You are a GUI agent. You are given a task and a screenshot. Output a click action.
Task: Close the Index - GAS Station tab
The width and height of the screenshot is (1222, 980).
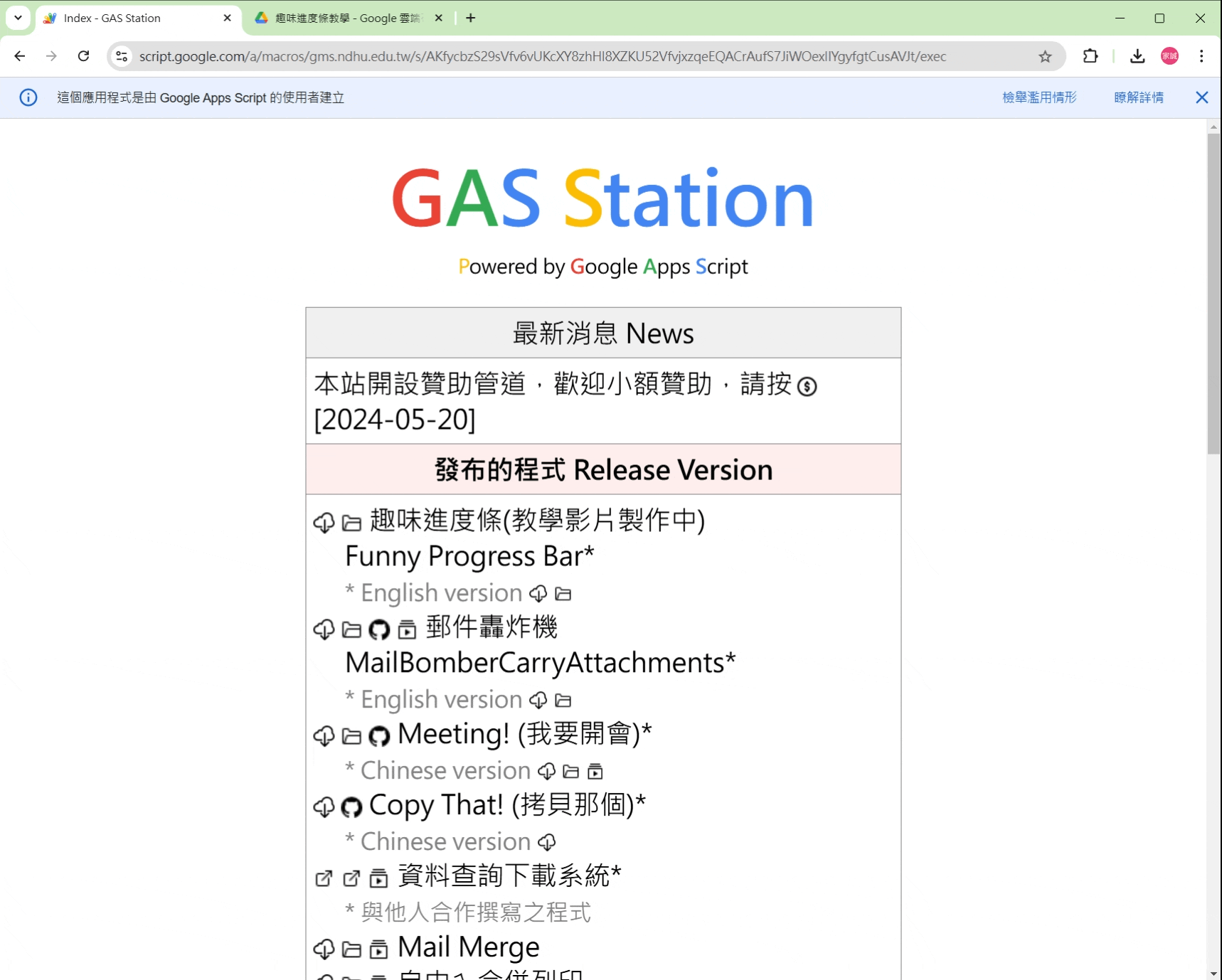point(228,18)
